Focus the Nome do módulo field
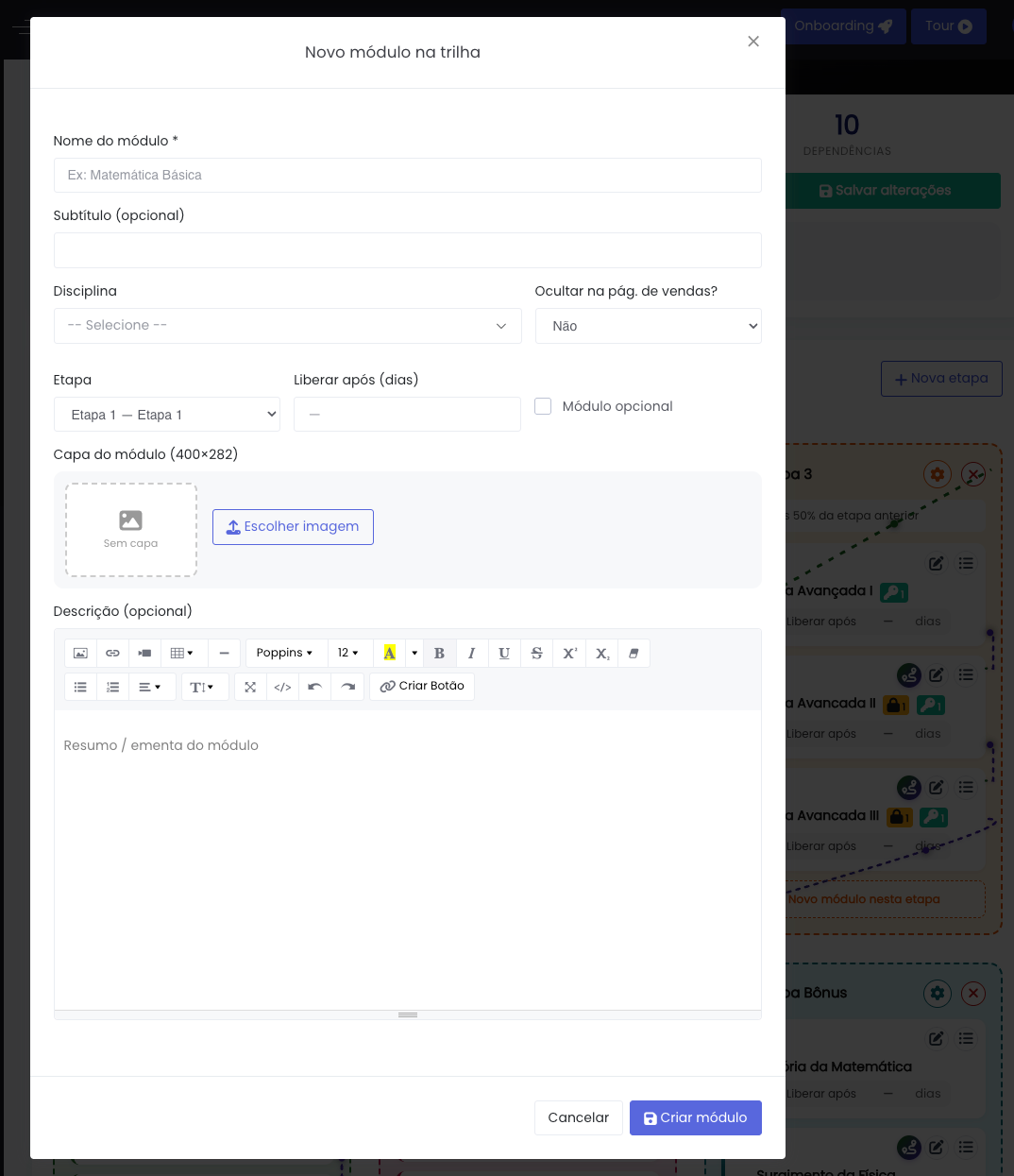Viewport: 1014px width, 1176px height. 407,175
